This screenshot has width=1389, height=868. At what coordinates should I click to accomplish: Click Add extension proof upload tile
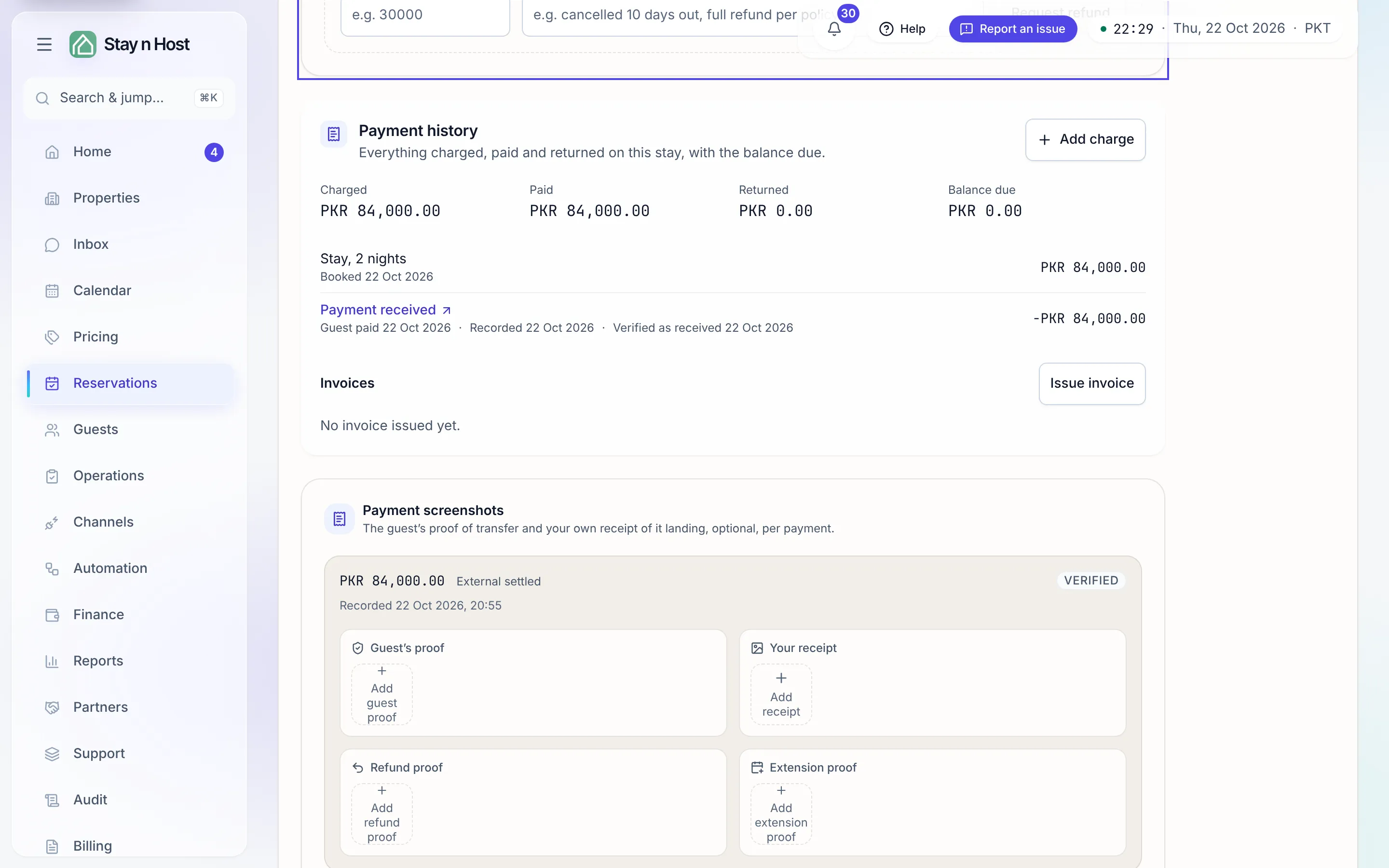[x=781, y=814]
